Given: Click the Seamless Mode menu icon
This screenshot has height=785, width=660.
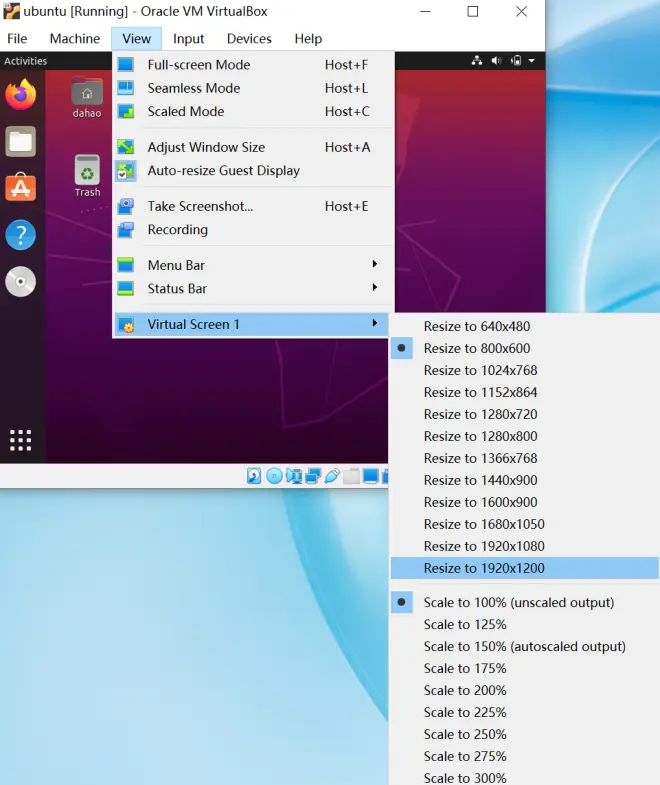Looking at the screenshot, I should 126,88.
